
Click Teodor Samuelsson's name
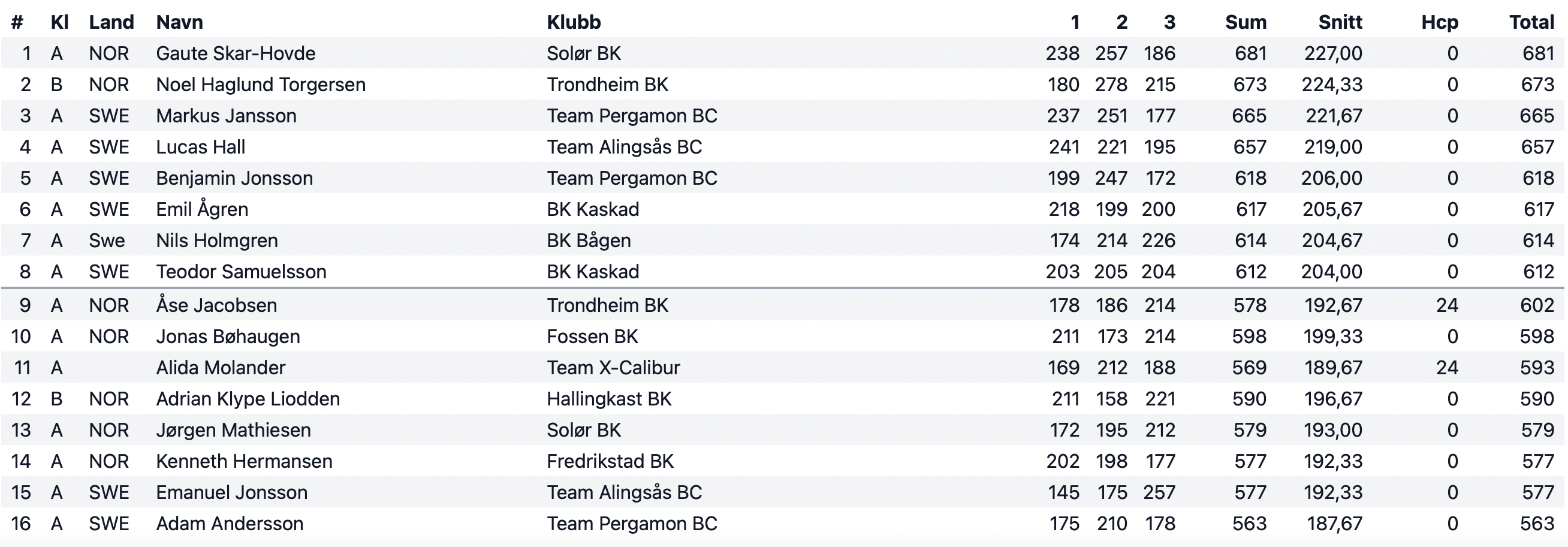pos(241,271)
